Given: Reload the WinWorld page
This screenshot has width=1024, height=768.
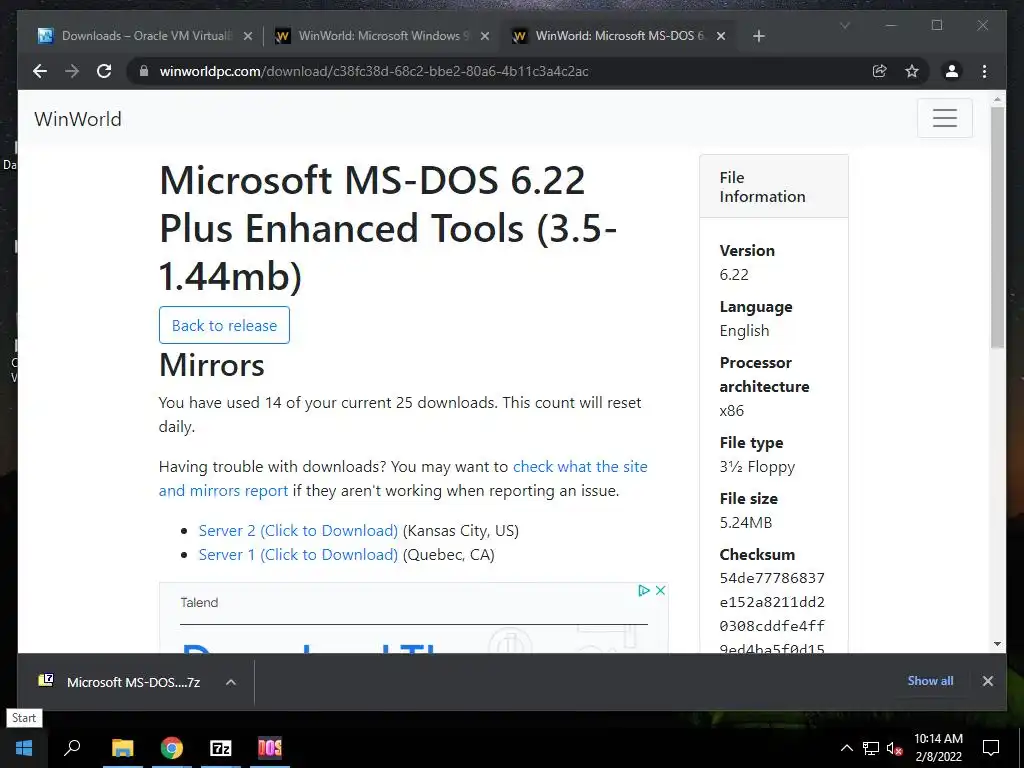Looking at the screenshot, I should coord(104,71).
